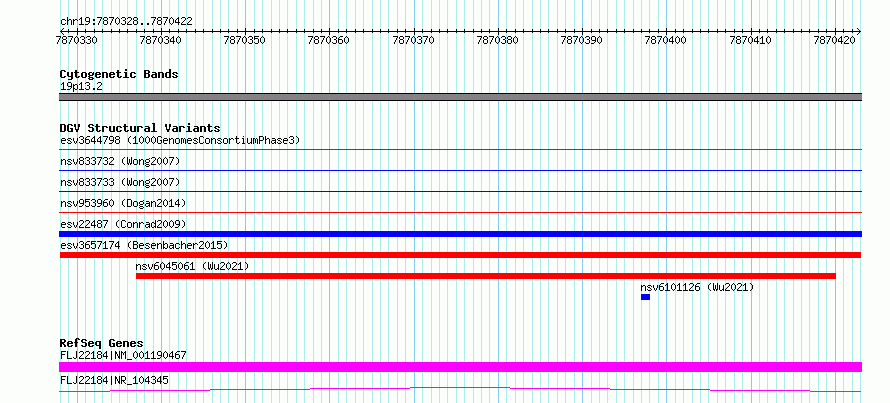Select the magenta FLJ22184 NM_001190467 gene bar
The width and height of the screenshot is (890, 403).
click(460, 367)
